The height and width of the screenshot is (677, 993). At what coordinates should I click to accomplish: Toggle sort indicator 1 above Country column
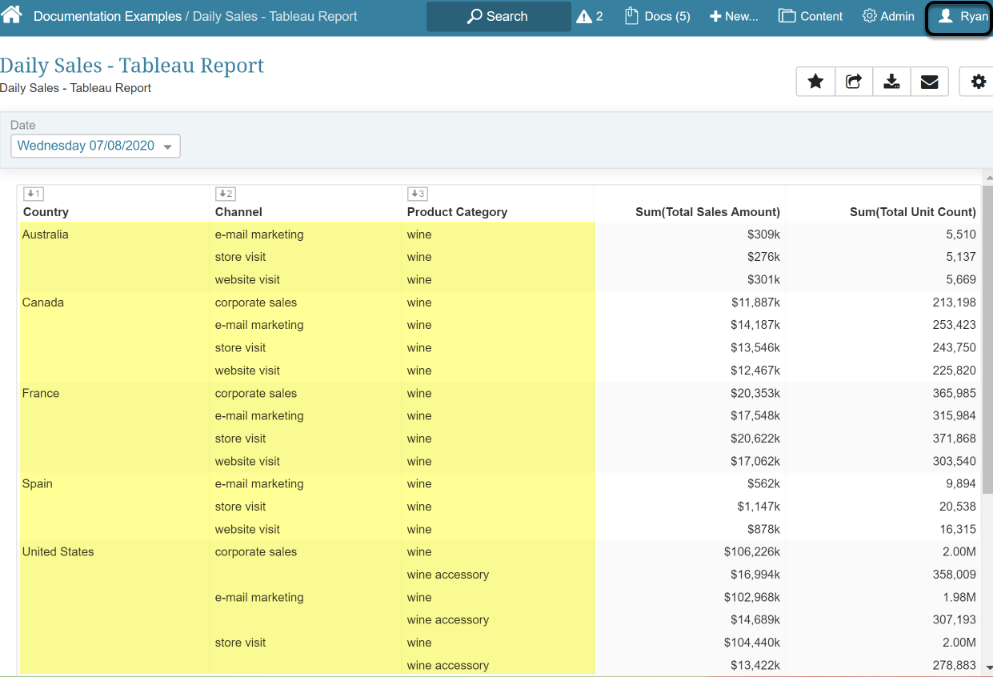[33, 194]
